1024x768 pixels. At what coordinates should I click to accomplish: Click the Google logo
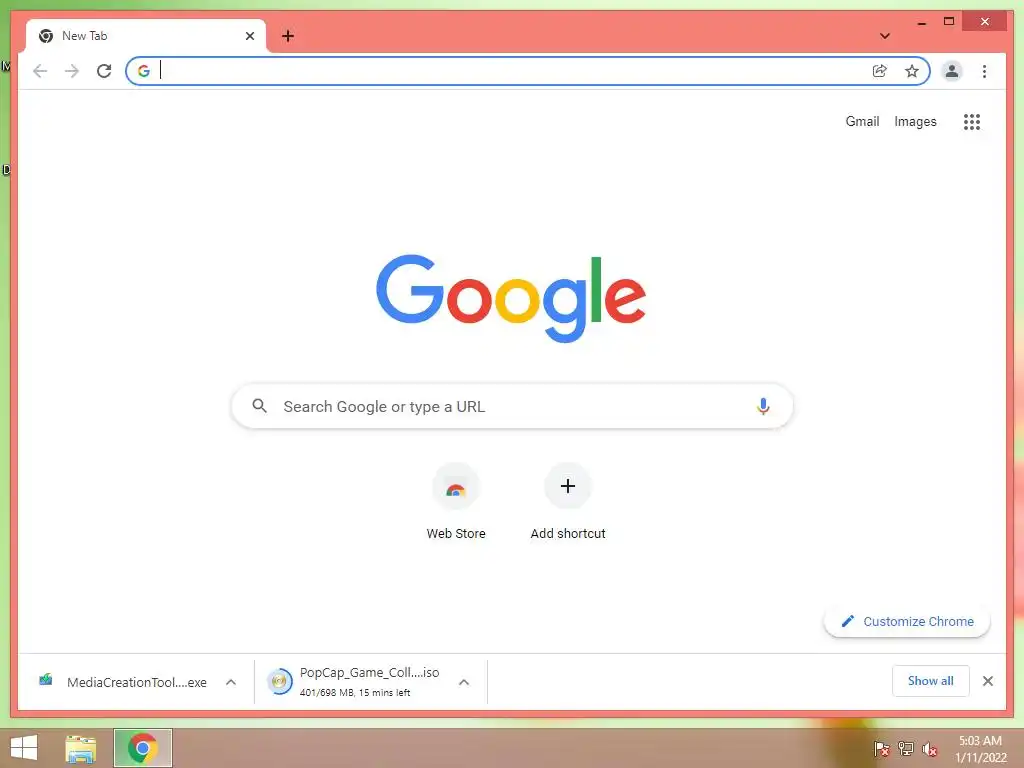(x=511, y=298)
